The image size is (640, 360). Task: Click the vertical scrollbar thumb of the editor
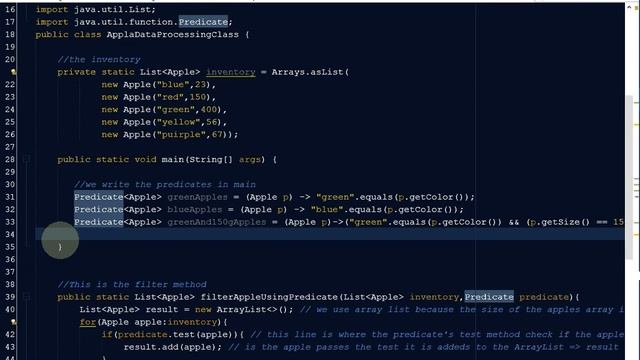(629, 178)
